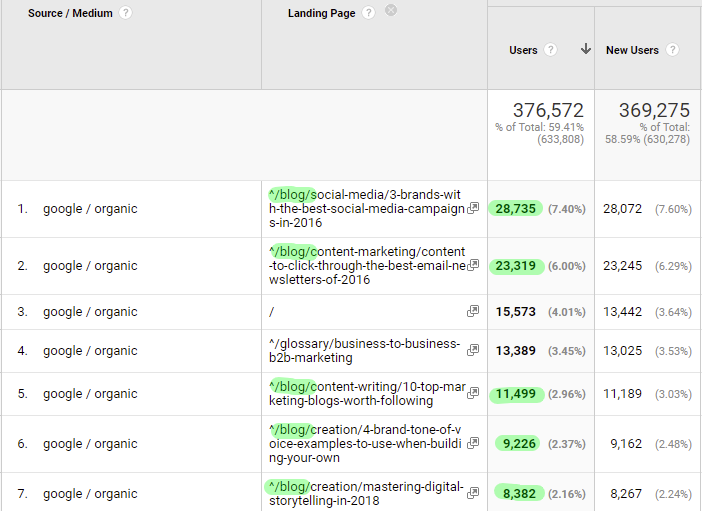The width and height of the screenshot is (702, 511).
Task: Select New Users value 13,025
Action: coord(622,351)
